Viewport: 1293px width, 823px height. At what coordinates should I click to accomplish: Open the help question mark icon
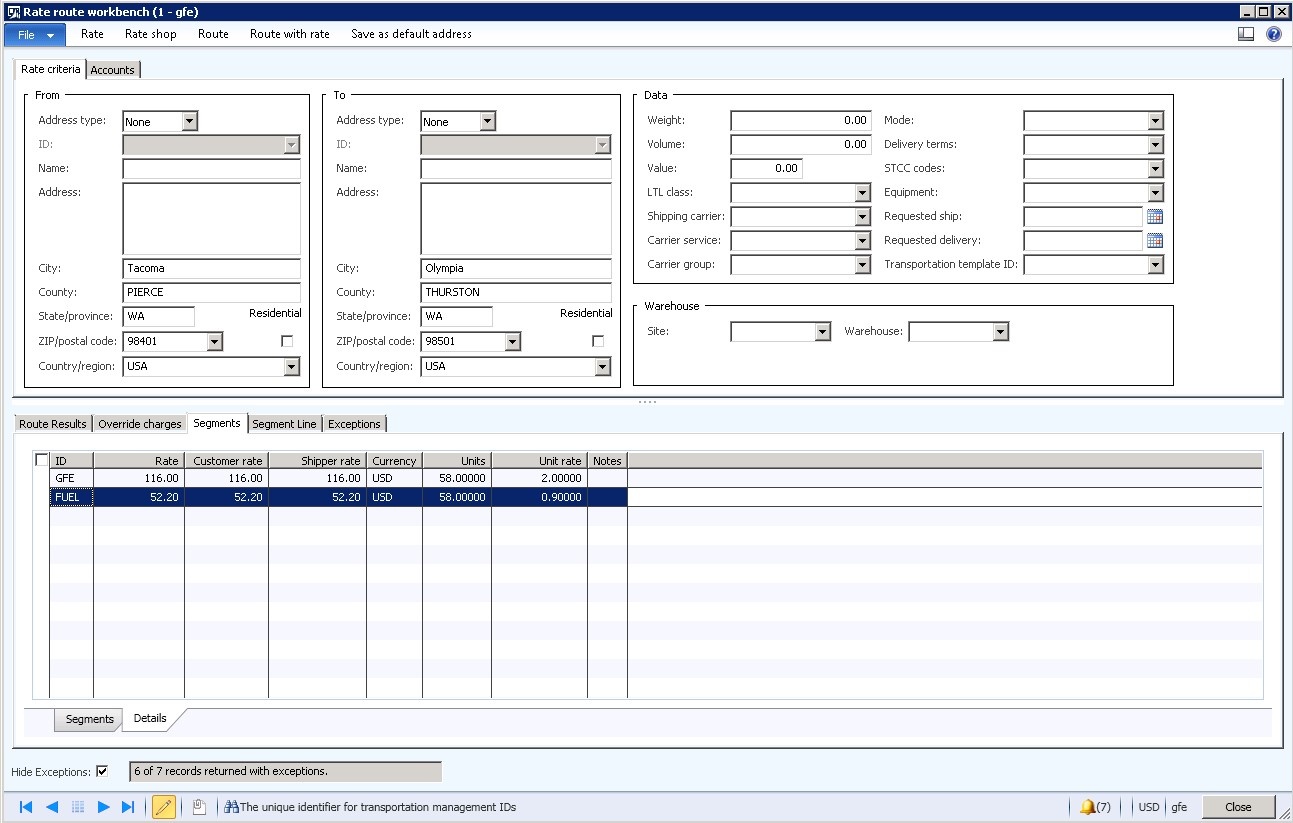coord(1273,34)
